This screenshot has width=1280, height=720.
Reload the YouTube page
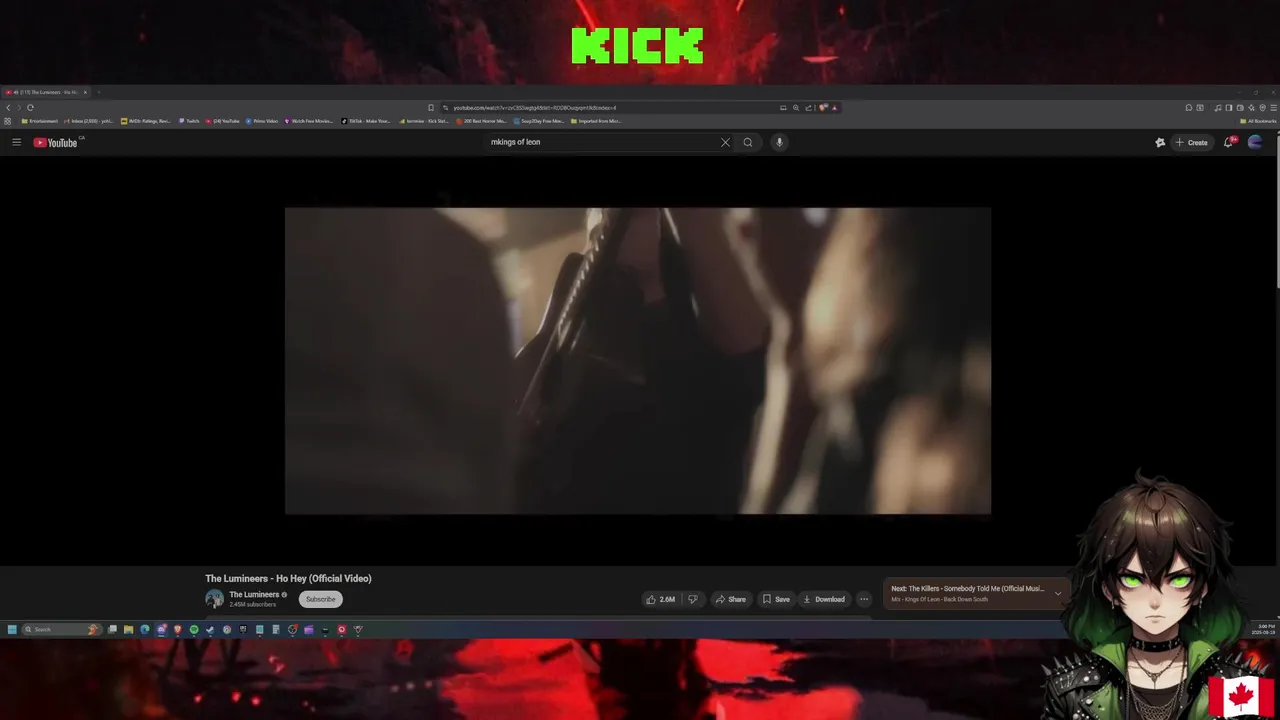coord(30,107)
